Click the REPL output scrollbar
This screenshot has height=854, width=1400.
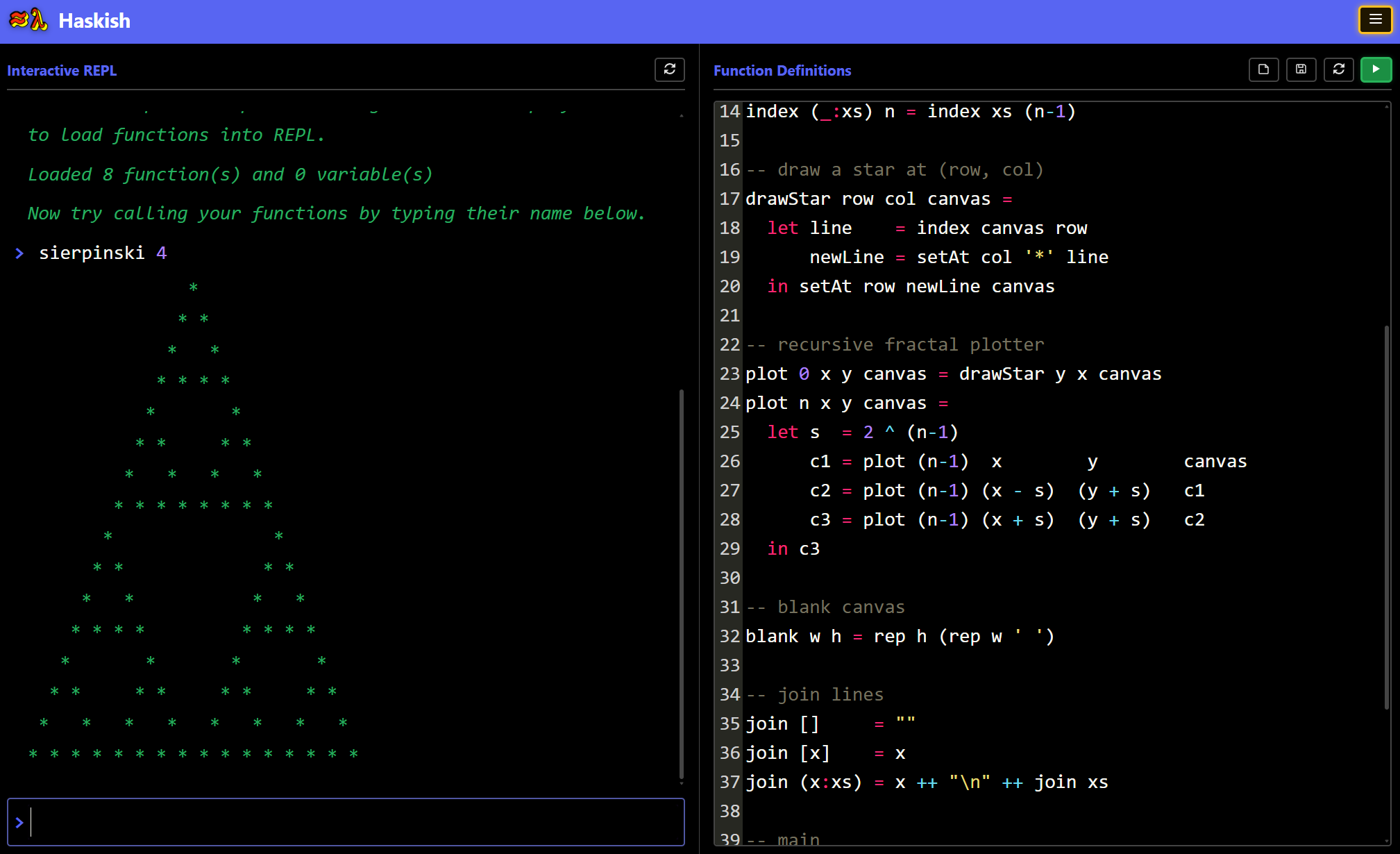[681, 585]
